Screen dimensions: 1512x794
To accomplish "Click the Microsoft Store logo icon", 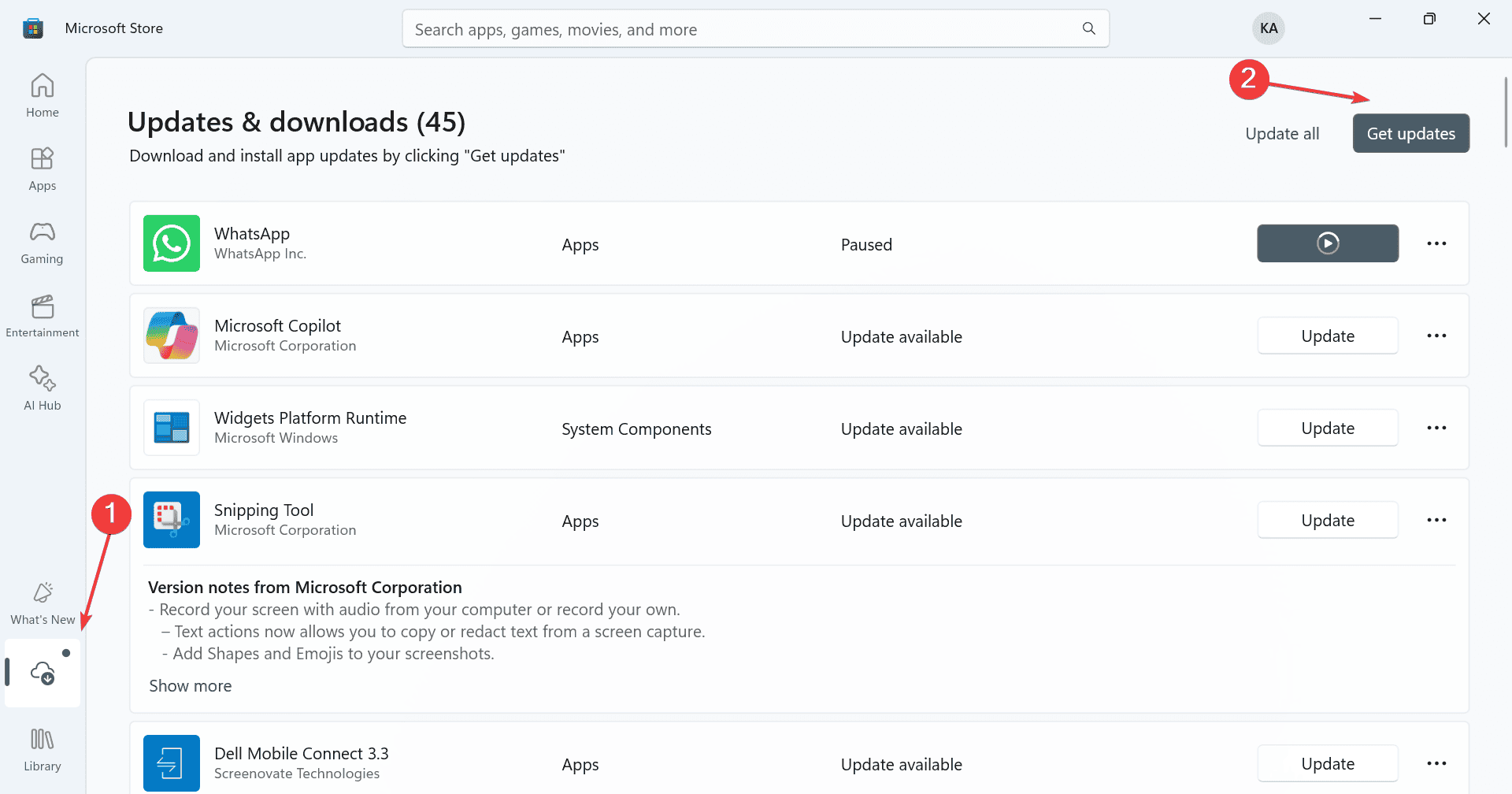I will tap(33, 28).
